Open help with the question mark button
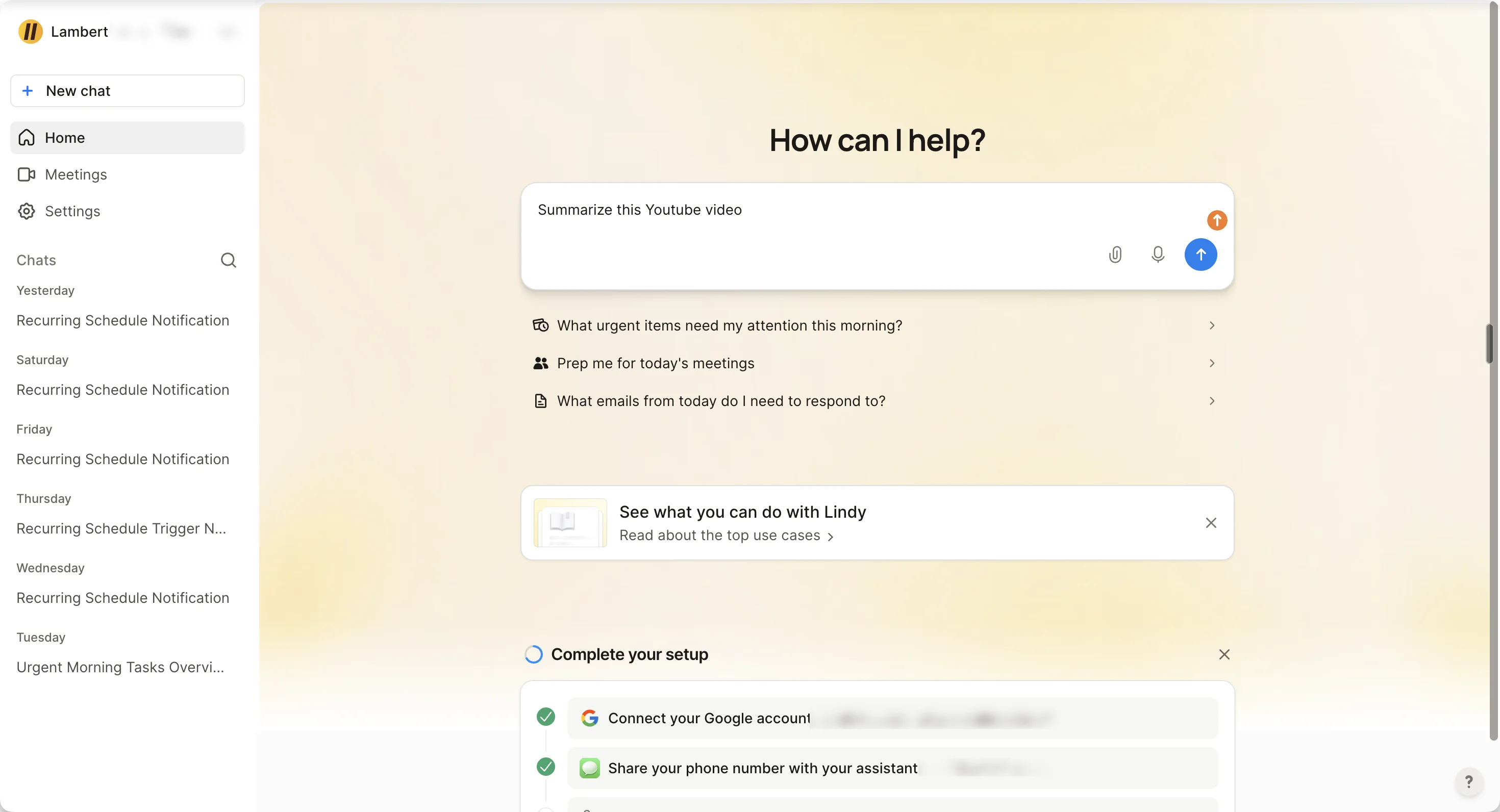1500x812 pixels. (x=1468, y=782)
